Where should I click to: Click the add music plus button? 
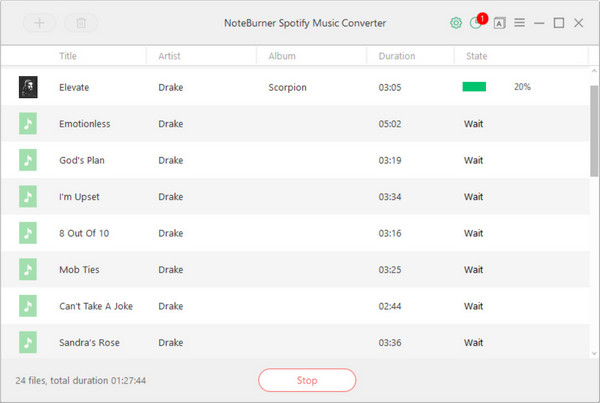pos(39,23)
